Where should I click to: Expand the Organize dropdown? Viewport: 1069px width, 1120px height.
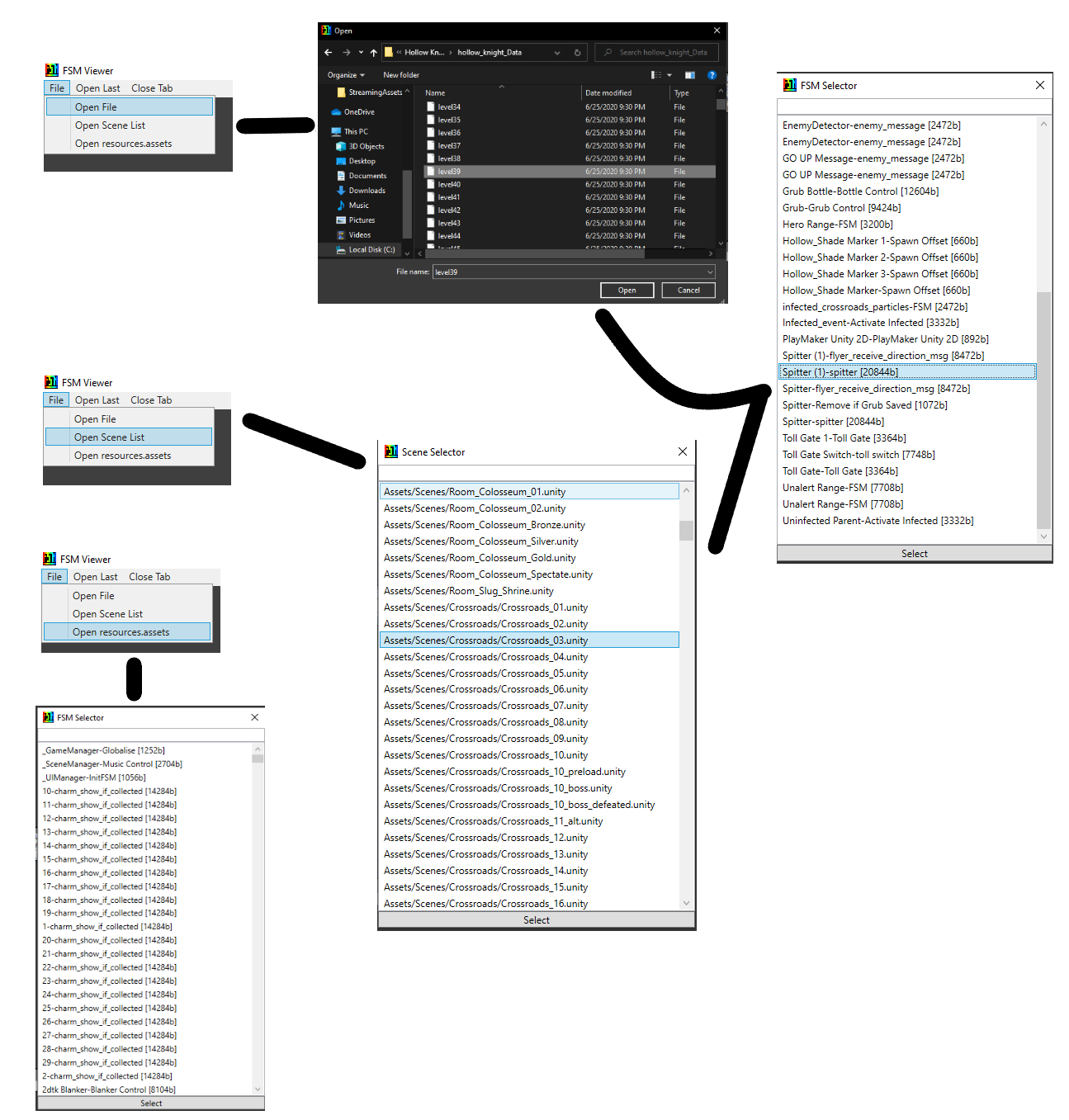346,75
